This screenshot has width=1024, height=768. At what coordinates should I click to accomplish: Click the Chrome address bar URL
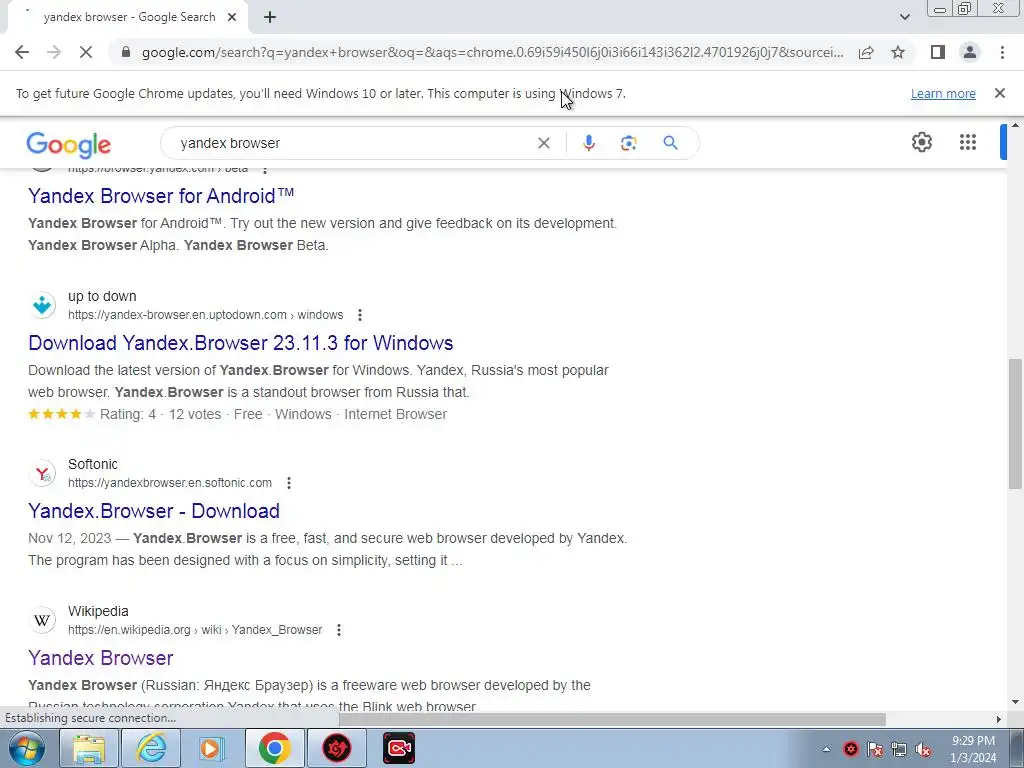click(x=492, y=52)
